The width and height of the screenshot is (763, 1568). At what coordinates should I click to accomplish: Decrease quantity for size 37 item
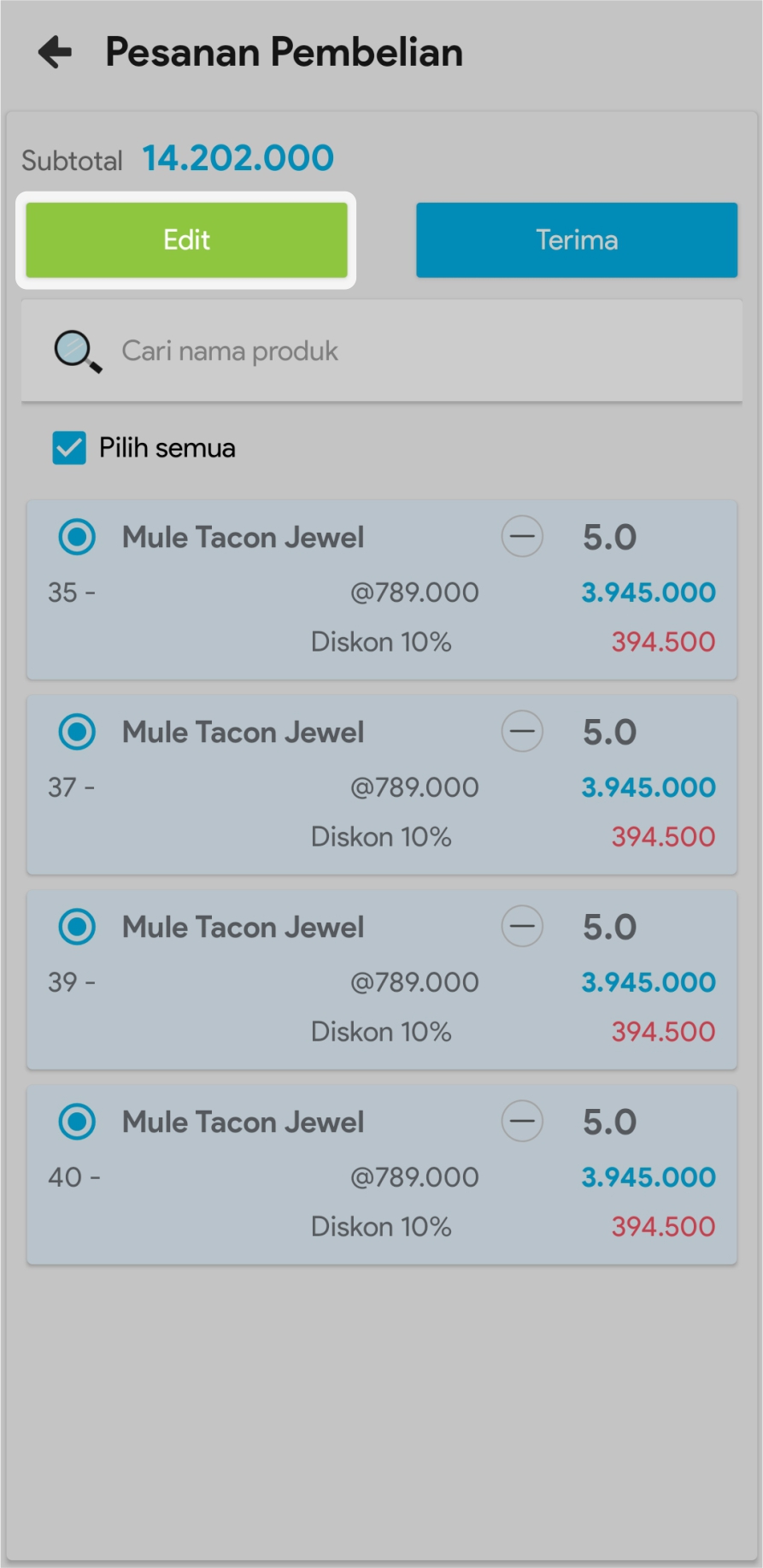[522, 733]
